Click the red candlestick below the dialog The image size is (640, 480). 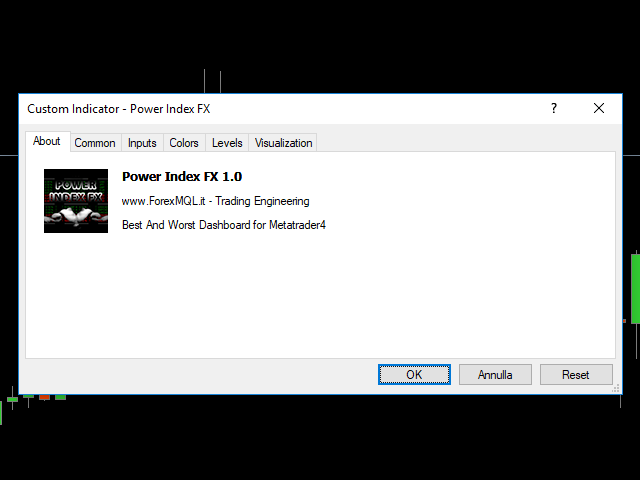[44, 397]
